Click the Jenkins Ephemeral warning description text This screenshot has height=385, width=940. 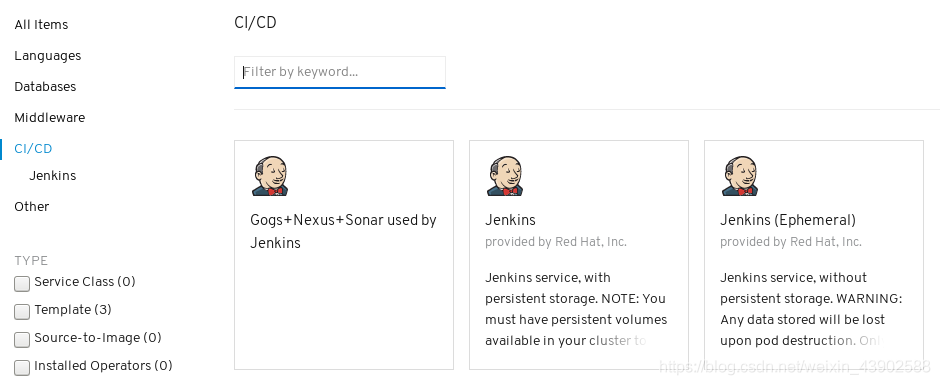pos(811,309)
